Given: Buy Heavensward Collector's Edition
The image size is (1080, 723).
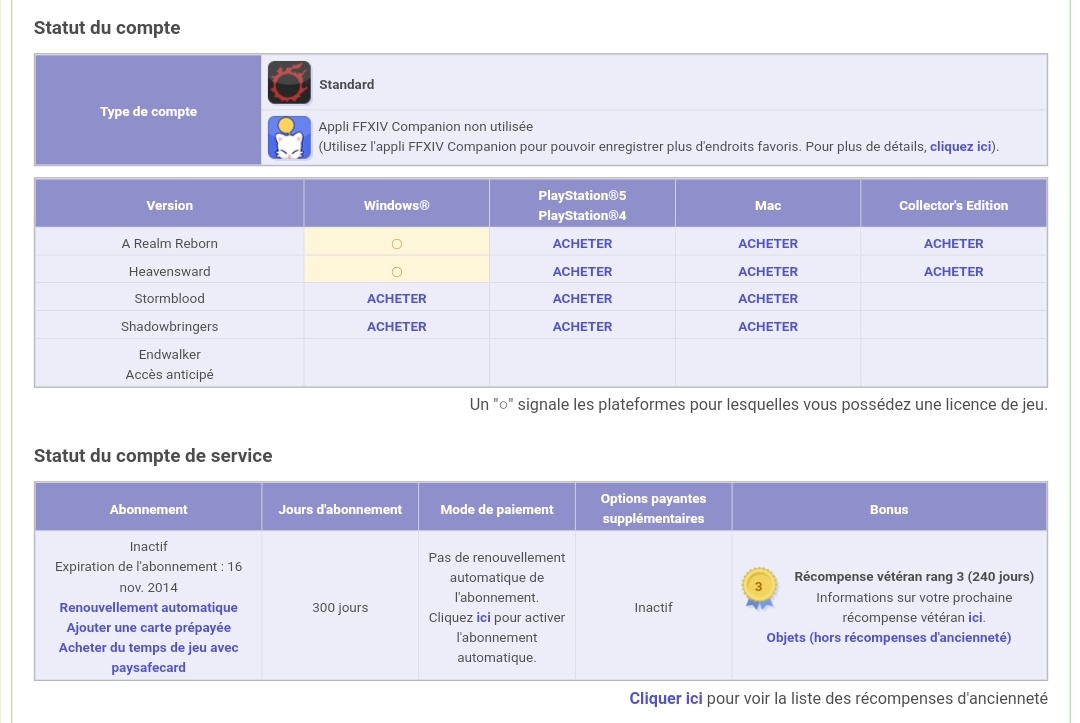Looking at the screenshot, I should [x=953, y=271].
